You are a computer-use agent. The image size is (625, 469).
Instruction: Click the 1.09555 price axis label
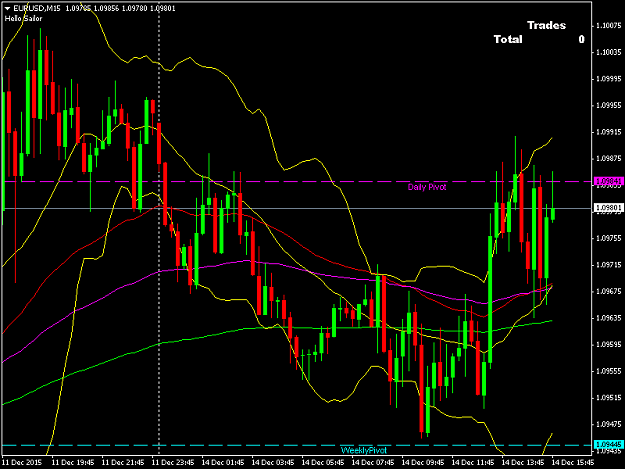pos(609,371)
